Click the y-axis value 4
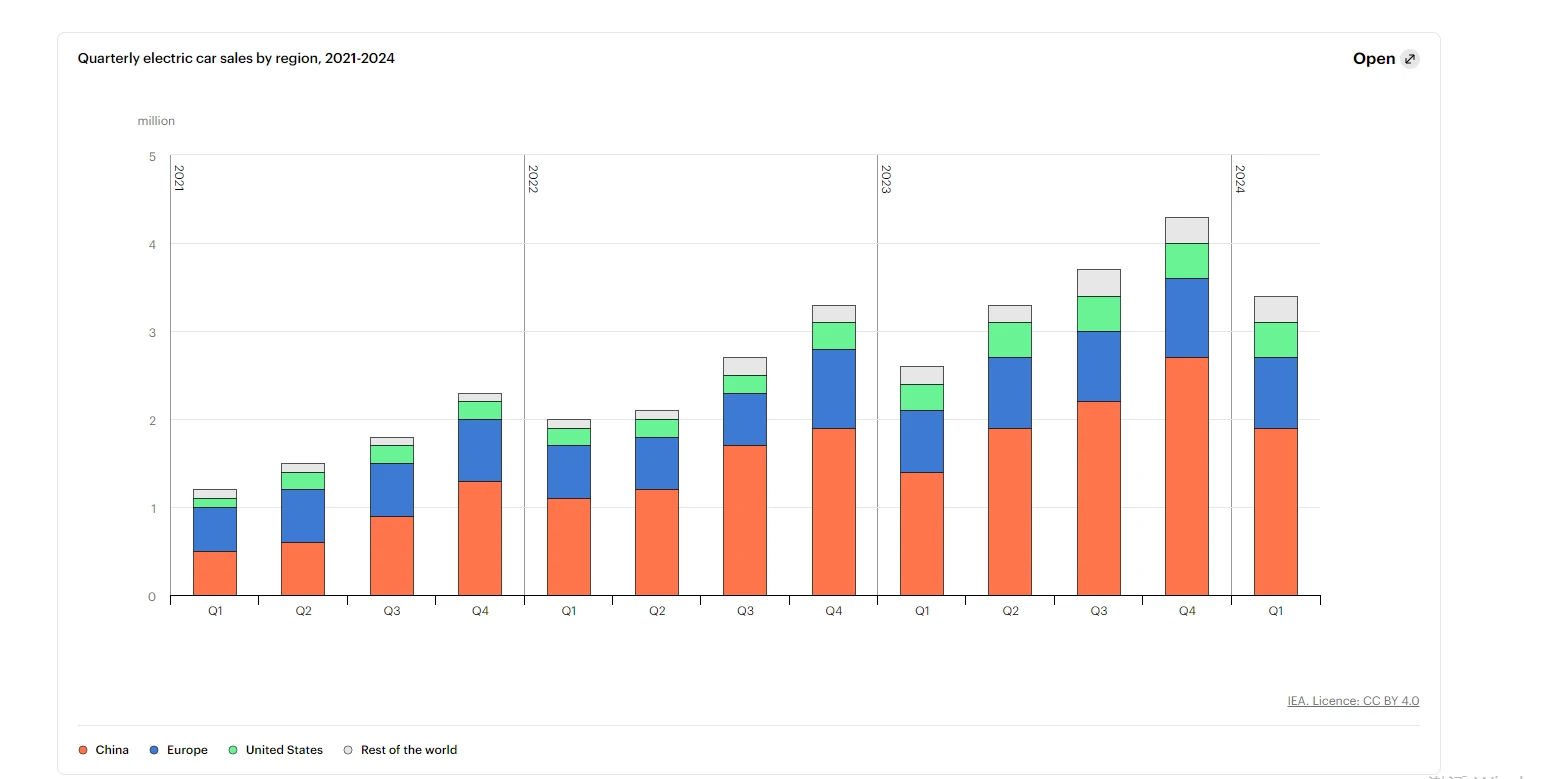The image size is (1567, 779). (152, 245)
